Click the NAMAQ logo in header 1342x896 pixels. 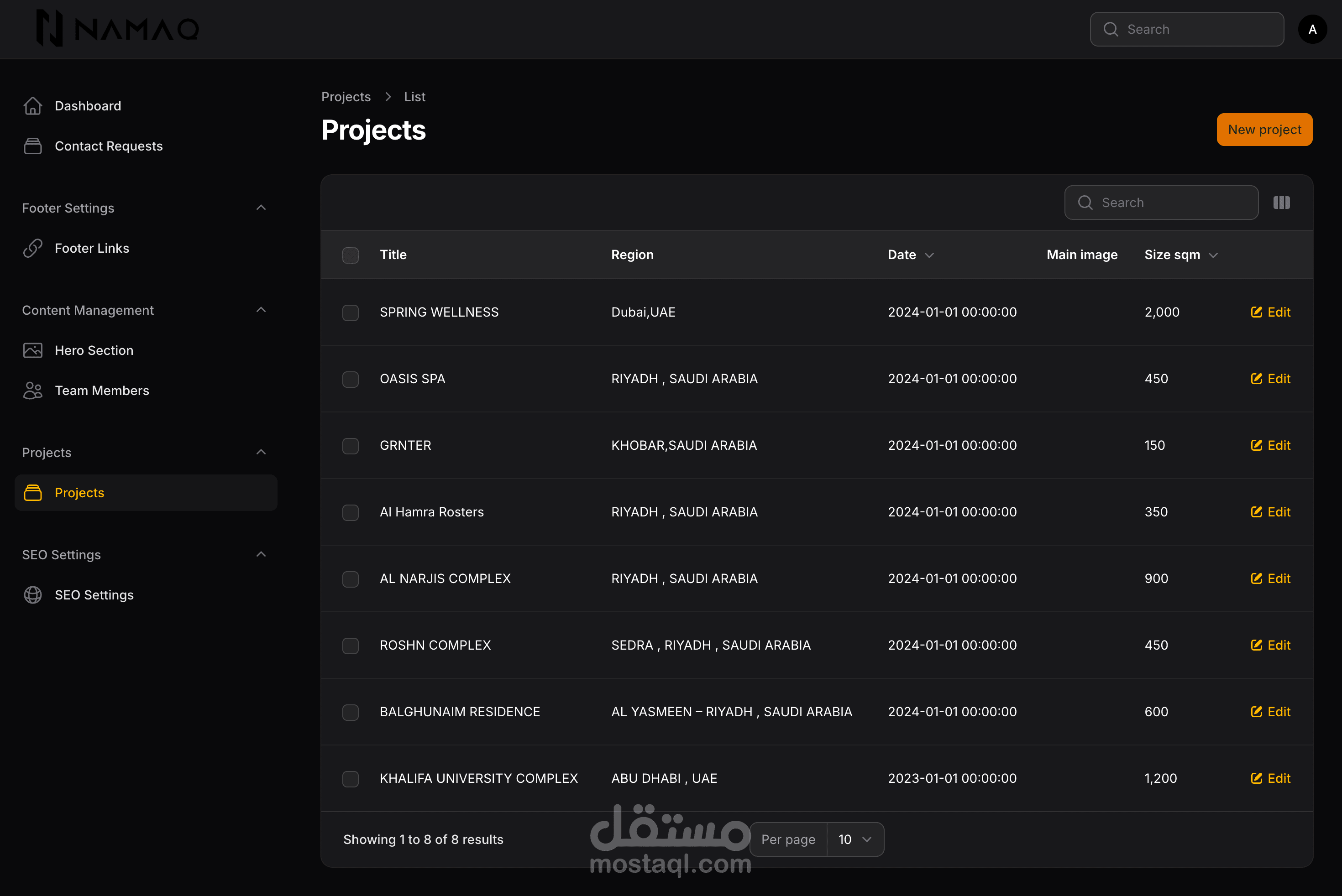[117, 29]
